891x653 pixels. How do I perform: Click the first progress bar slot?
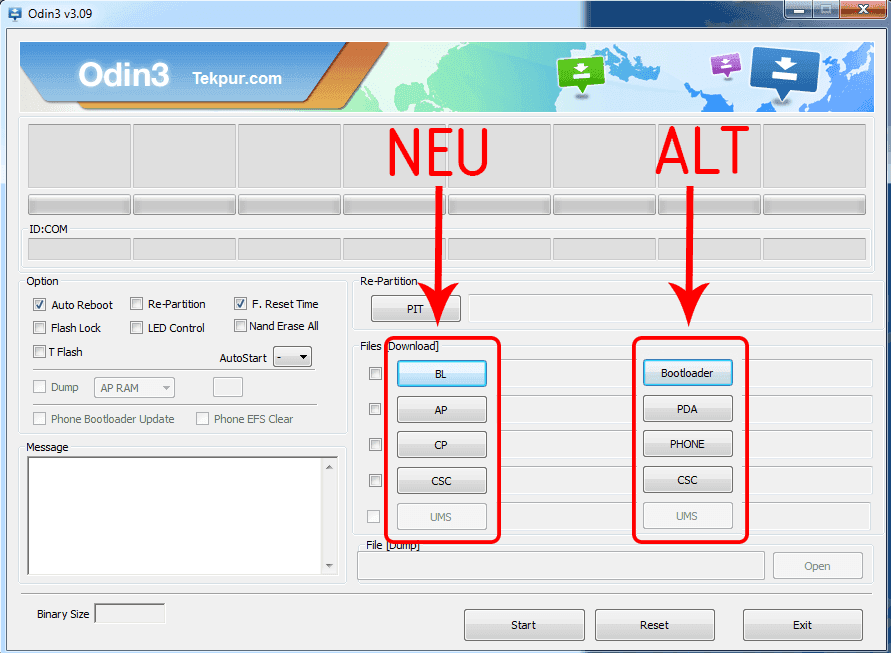pyautogui.click(x=79, y=205)
